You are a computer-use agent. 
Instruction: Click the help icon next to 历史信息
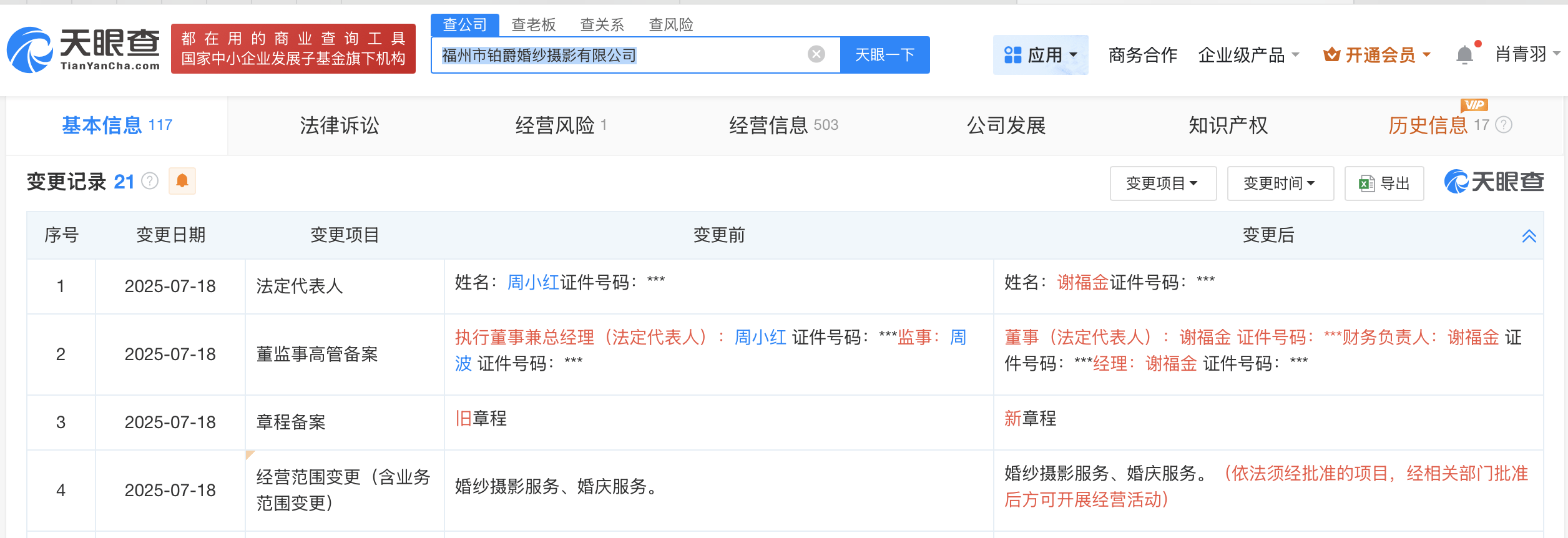click(x=1504, y=125)
